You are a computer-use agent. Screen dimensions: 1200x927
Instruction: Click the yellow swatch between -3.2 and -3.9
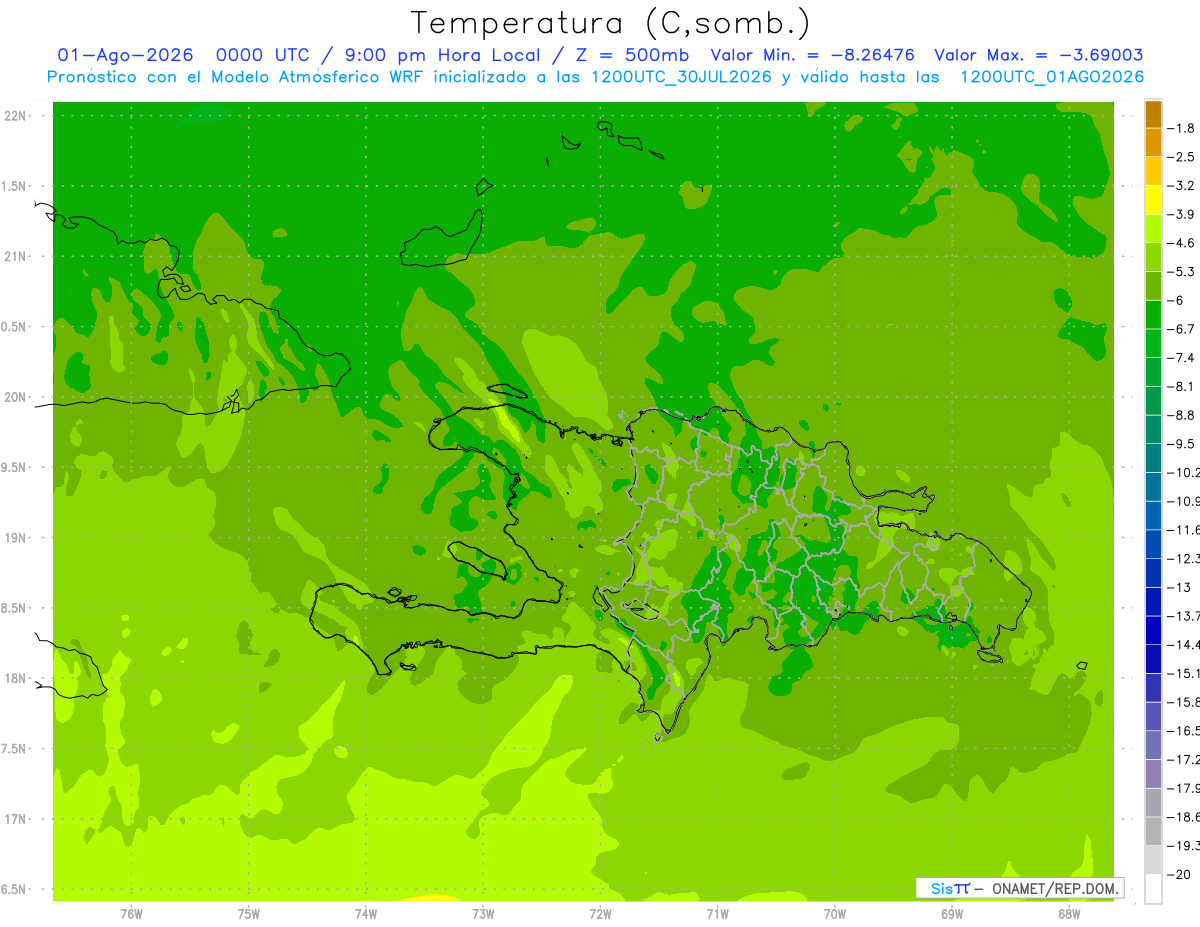pos(1153,200)
